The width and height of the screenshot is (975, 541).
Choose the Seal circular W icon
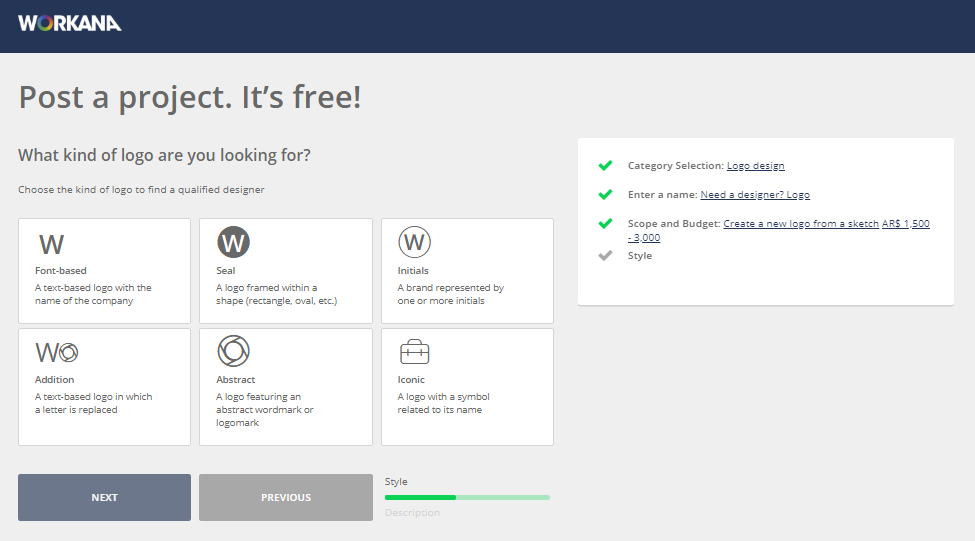tap(233, 242)
